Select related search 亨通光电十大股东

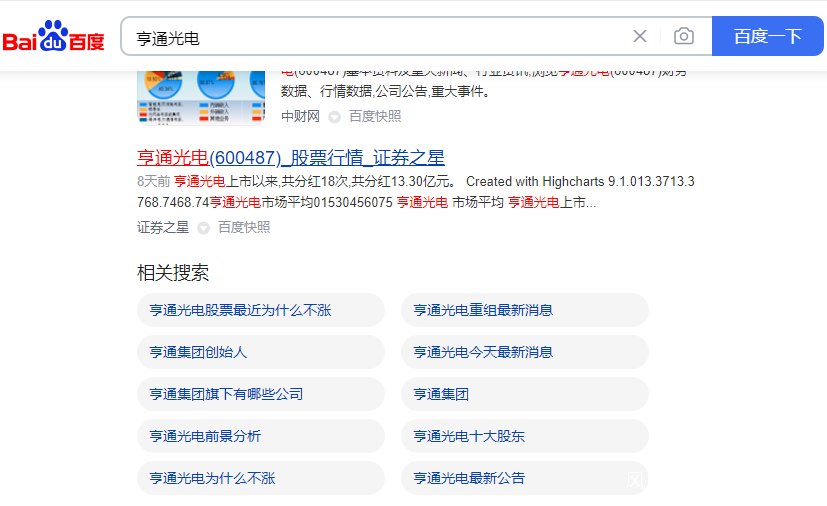pyautogui.click(x=525, y=436)
